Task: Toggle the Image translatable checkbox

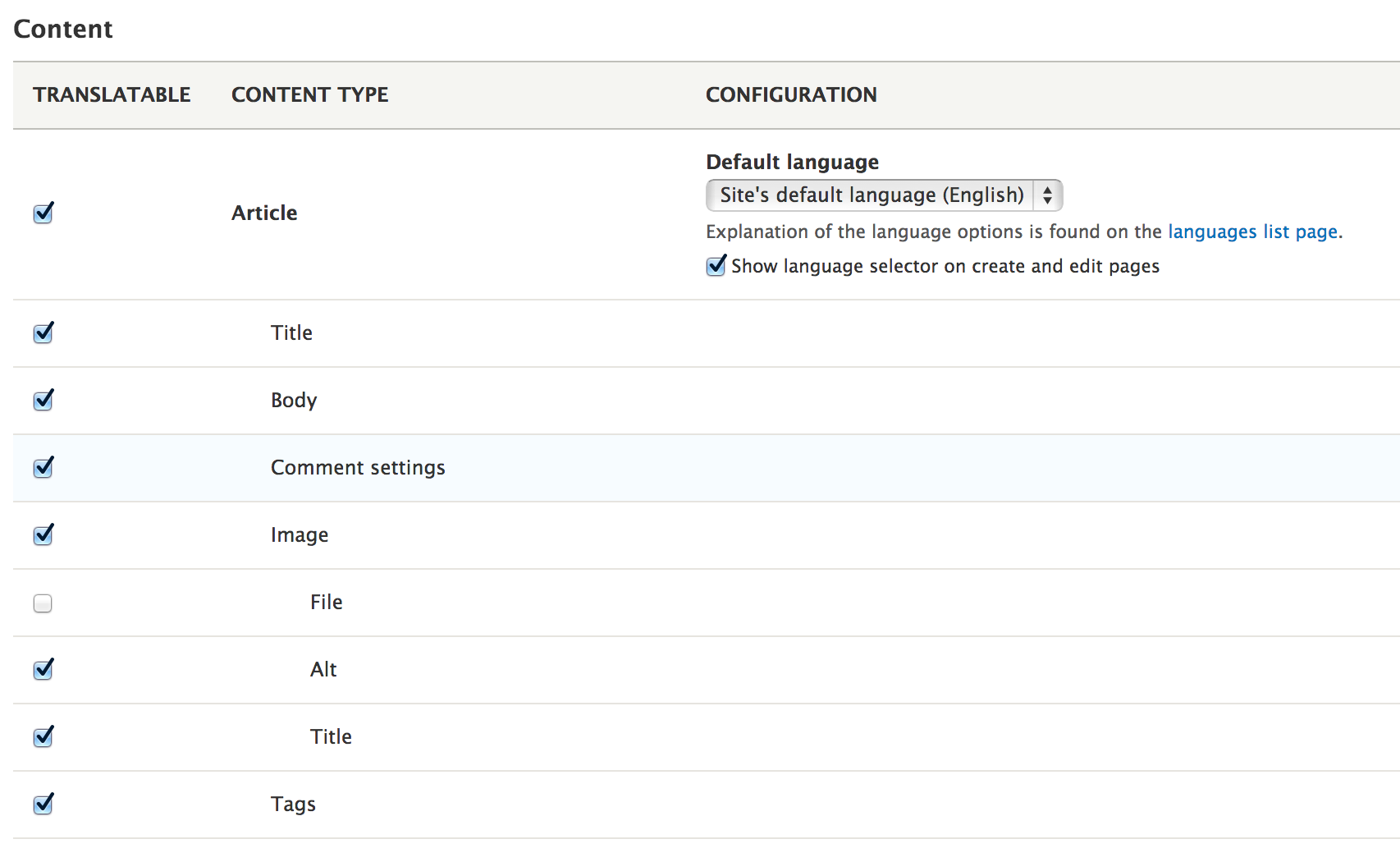Action: click(x=43, y=535)
